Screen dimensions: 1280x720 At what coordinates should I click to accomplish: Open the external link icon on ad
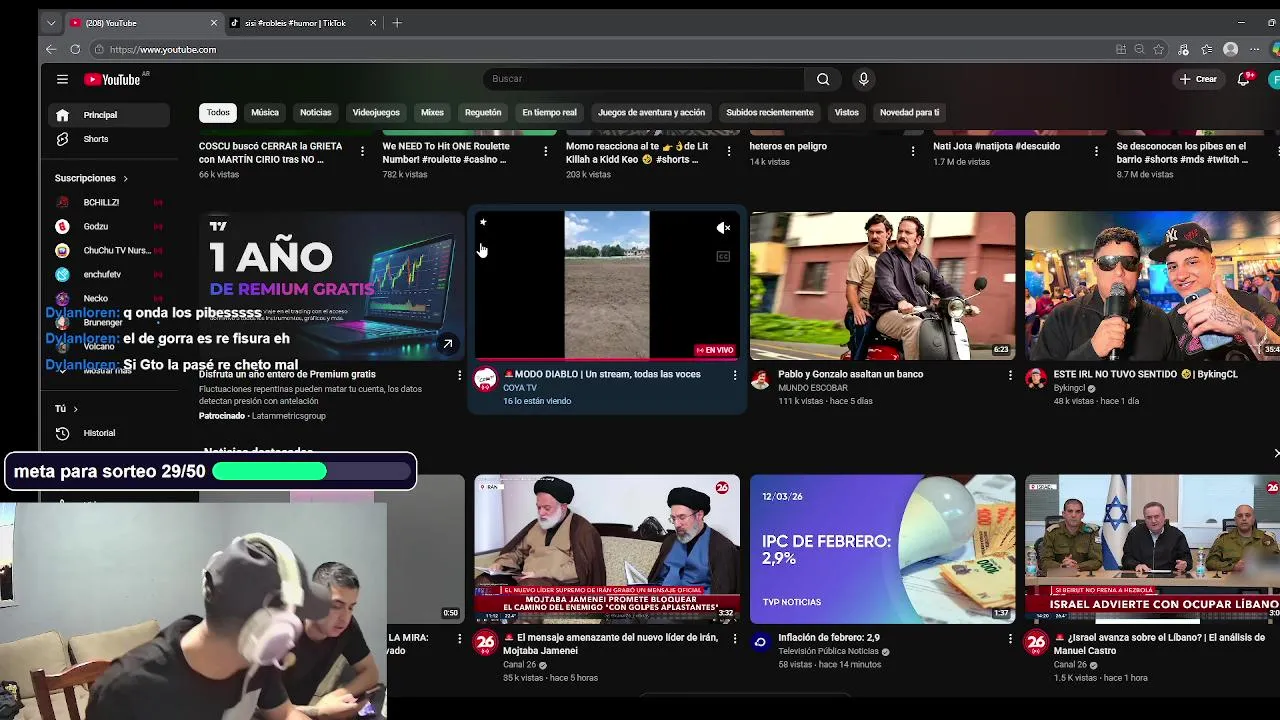(448, 344)
